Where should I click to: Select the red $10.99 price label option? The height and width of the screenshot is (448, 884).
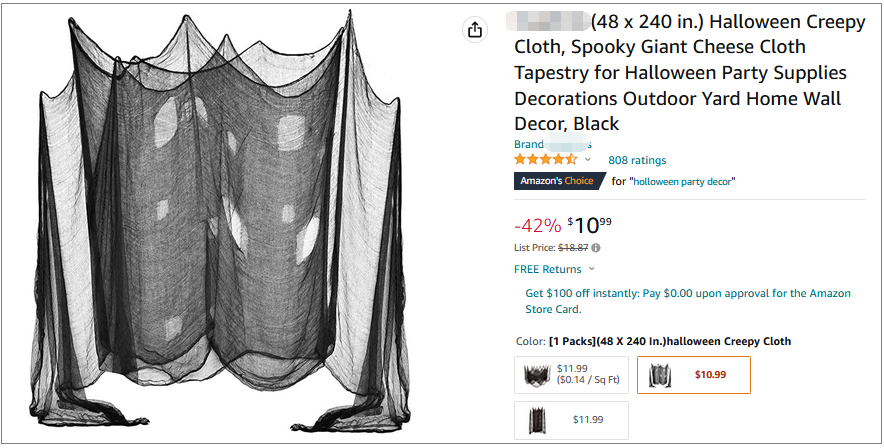(x=710, y=375)
